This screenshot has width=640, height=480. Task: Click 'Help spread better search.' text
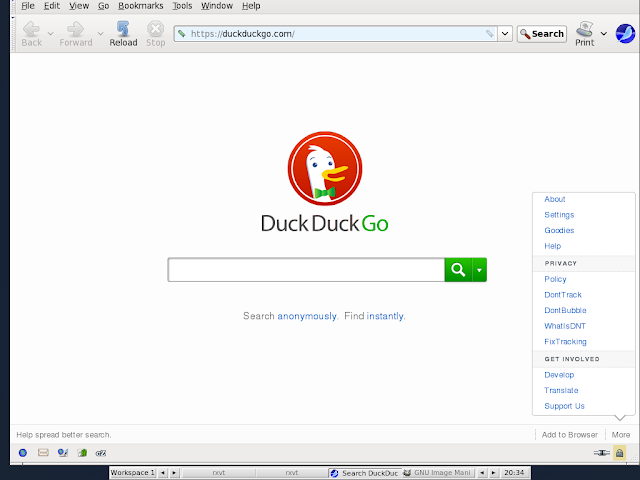[x=64, y=435]
